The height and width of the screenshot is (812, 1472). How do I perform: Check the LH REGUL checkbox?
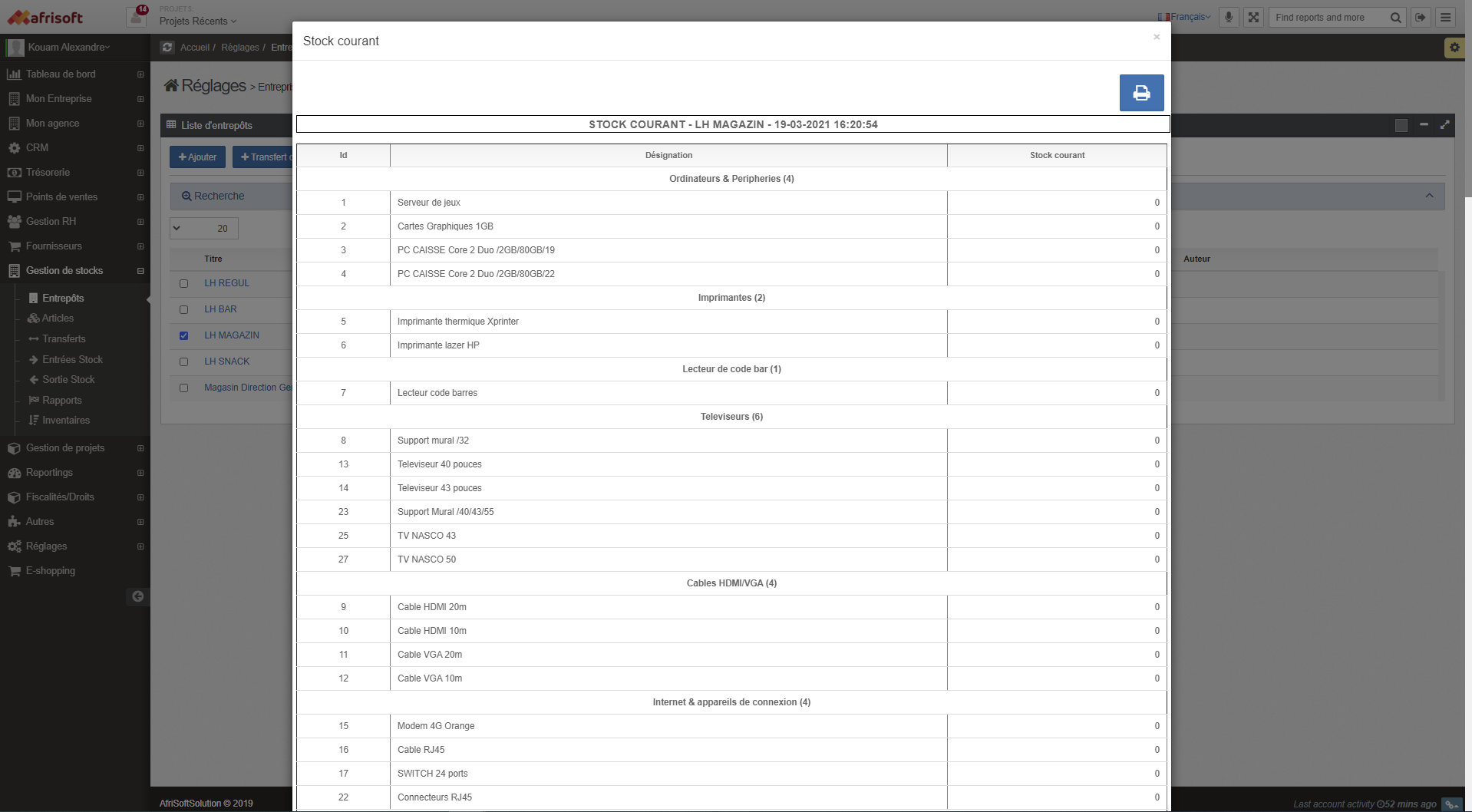pyautogui.click(x=183, y=283)
